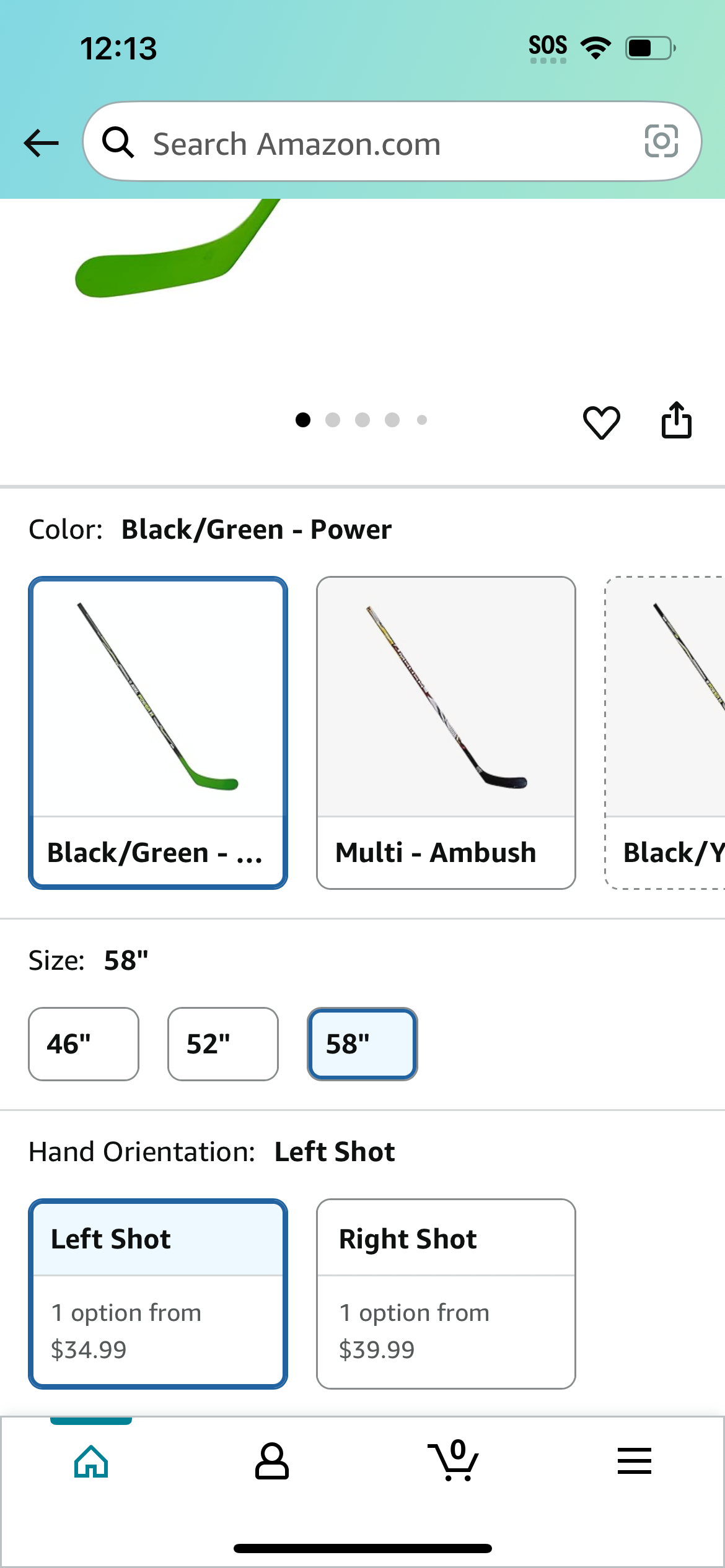Open camera lens search icon

(661, 141)
